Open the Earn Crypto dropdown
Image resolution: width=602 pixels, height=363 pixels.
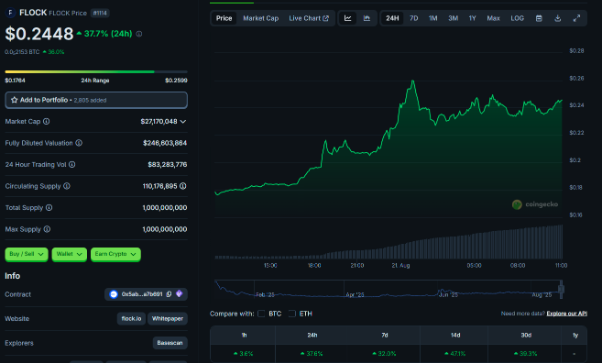(x=116, y=254)
